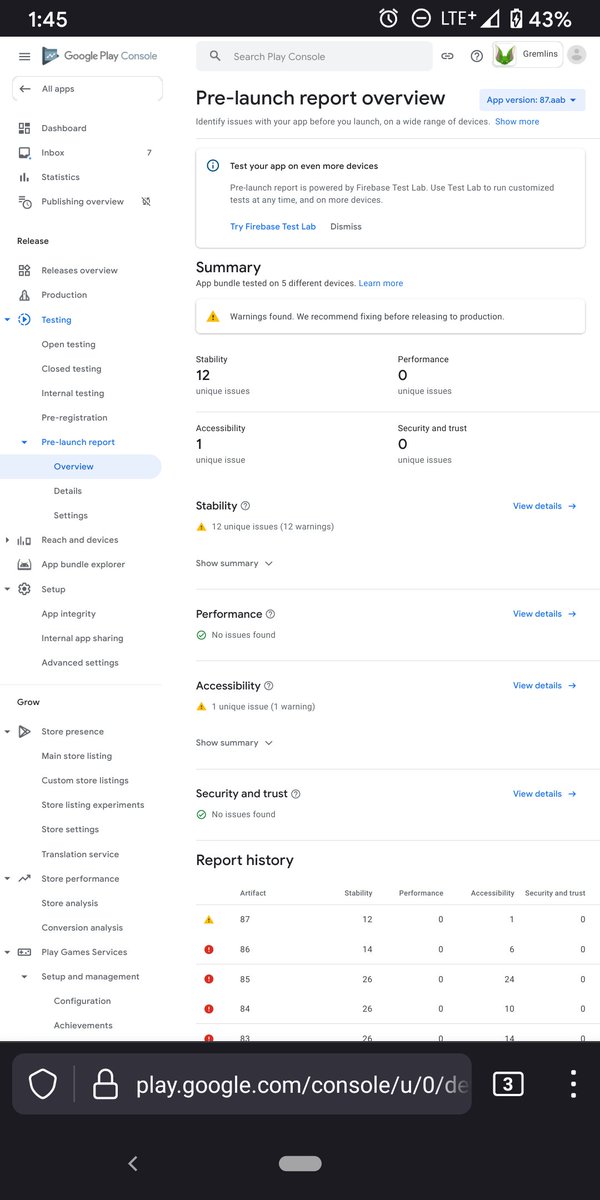
Task: Click the Play Games Services controller icon
Action: click(24, 953)
